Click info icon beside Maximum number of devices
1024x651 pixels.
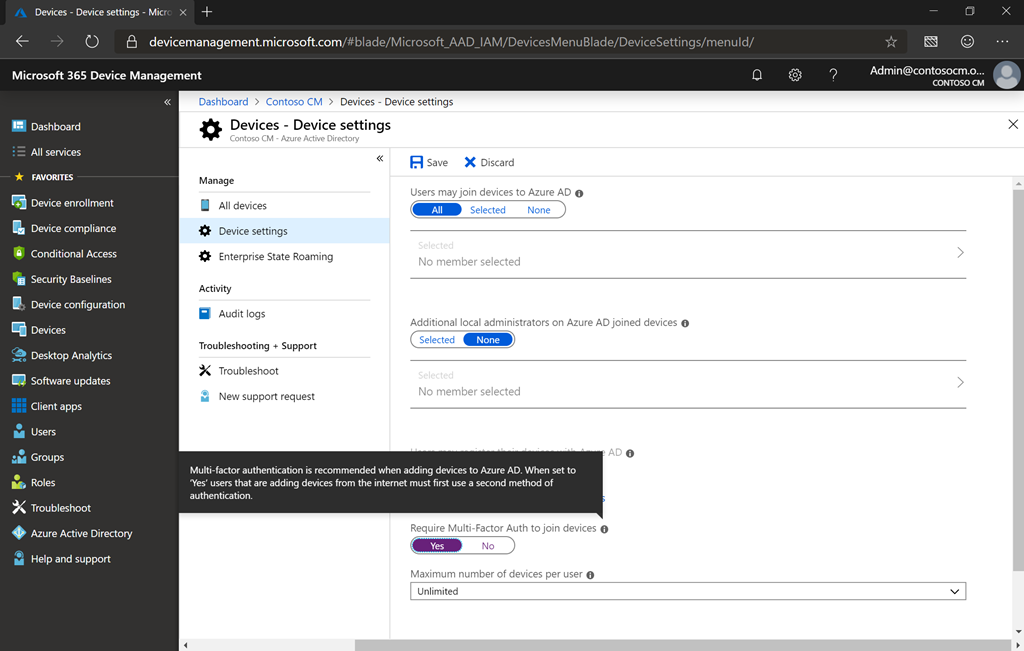(590, 575)
